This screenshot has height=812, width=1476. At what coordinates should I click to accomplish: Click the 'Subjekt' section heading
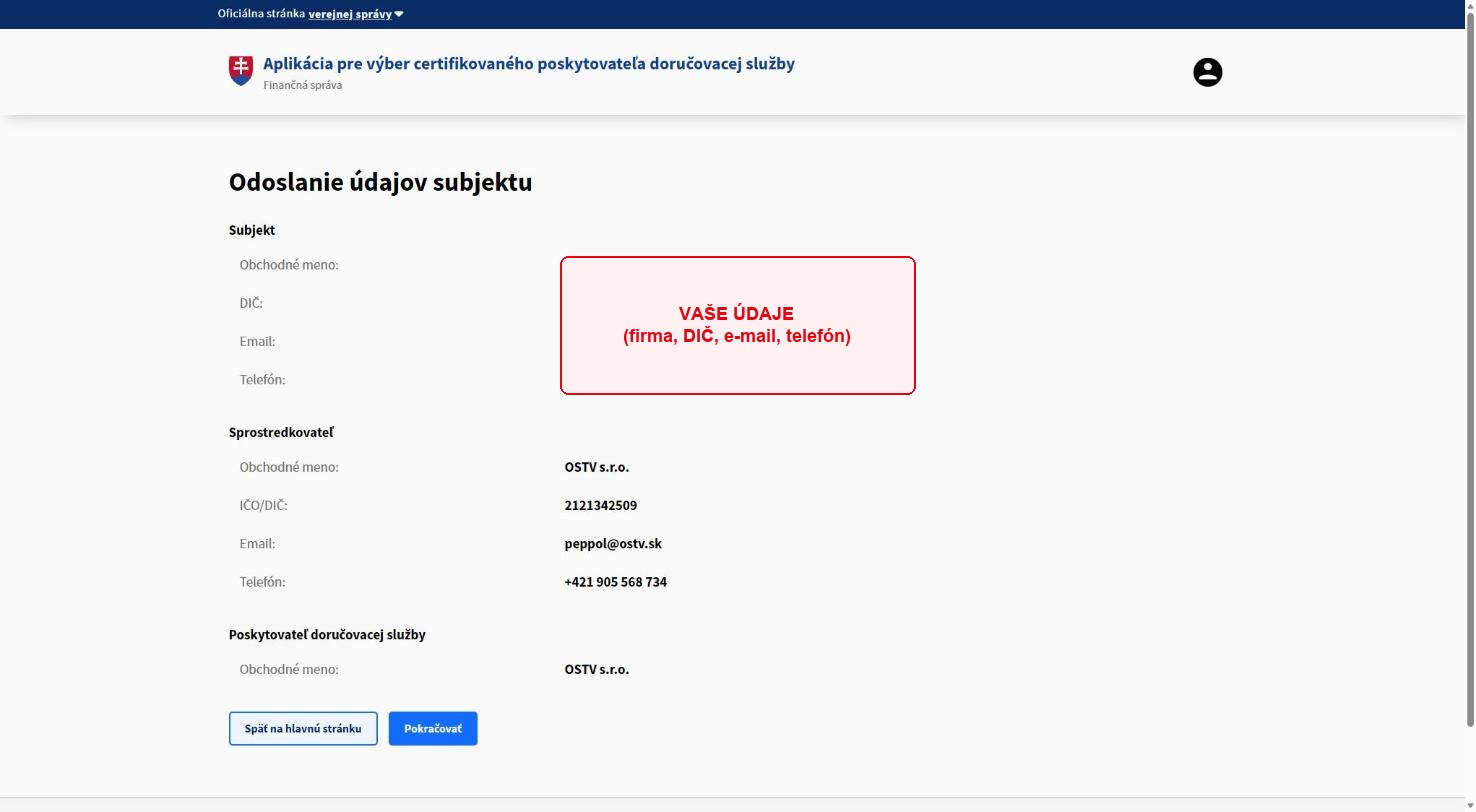(x=252, y=230)
